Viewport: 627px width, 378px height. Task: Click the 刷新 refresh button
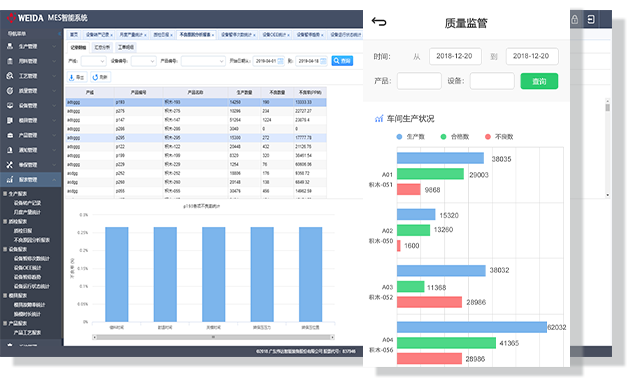click(x=100, y=77)
